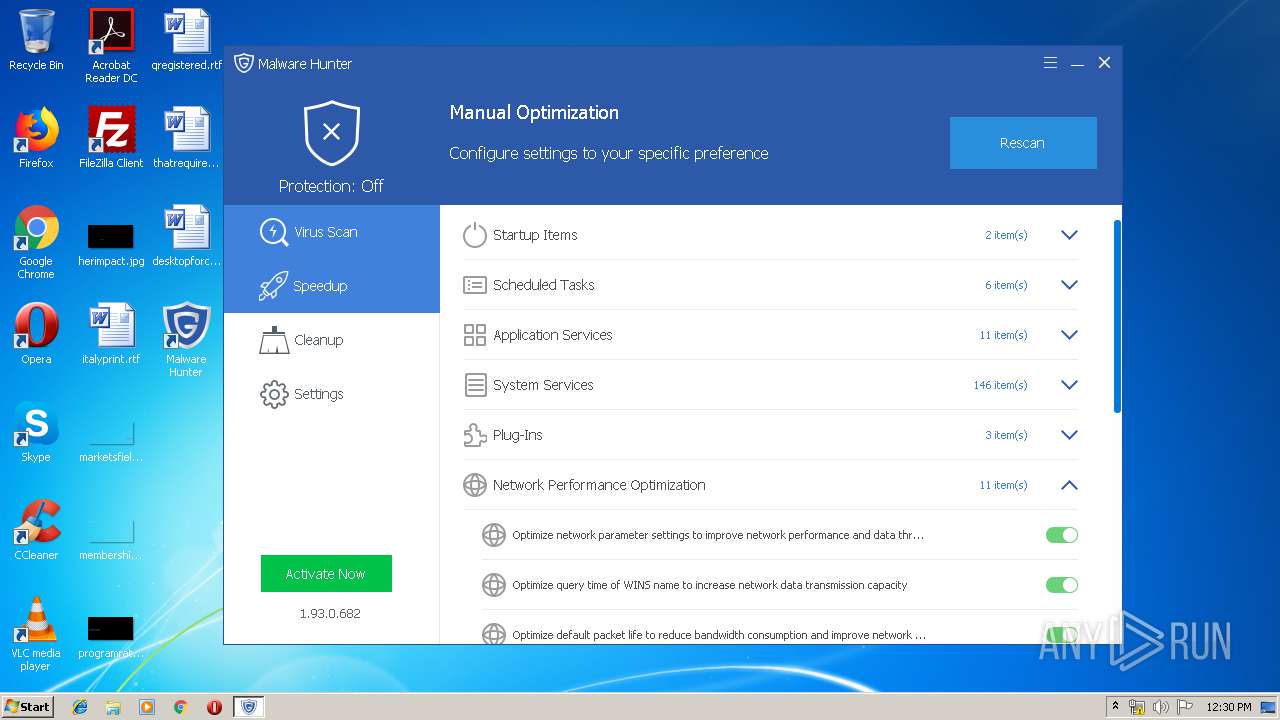Click the Settings gear icon
The width and height of the screenshot is (1280, 720).
[274, 394]
